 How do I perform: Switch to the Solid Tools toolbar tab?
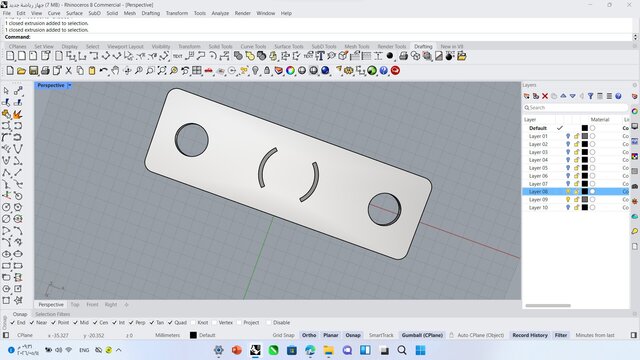tap(220, 47)
